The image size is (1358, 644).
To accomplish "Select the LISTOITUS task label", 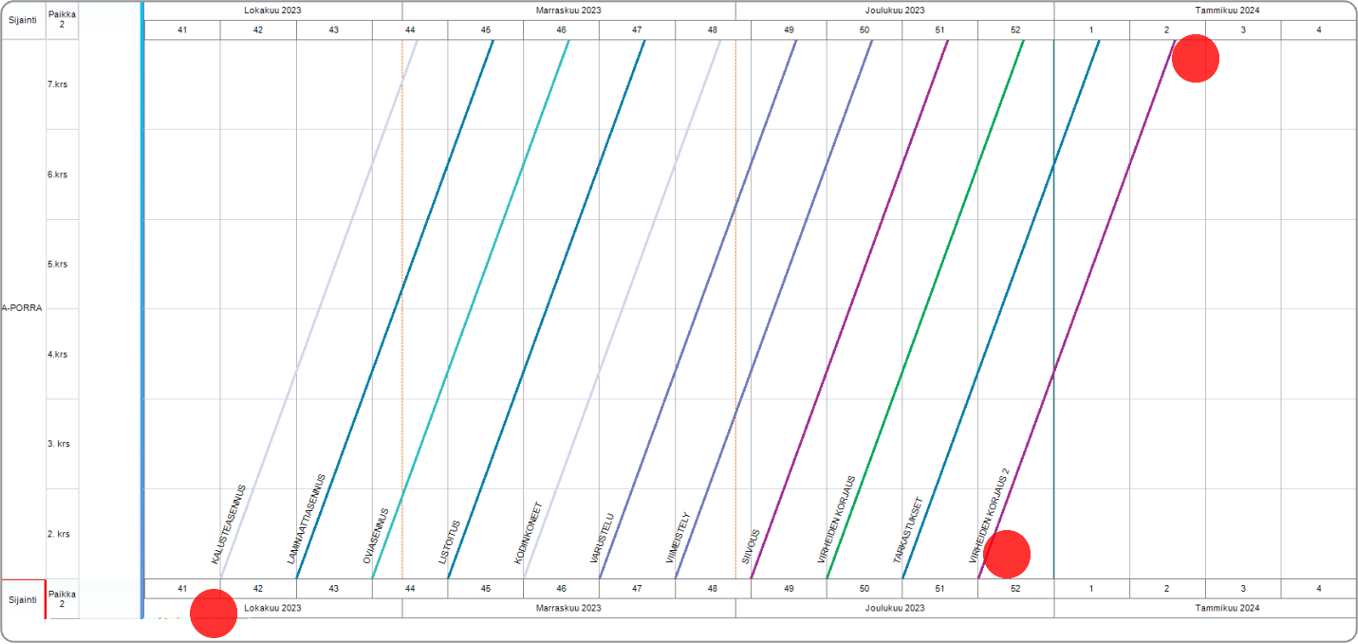I will pos(450,543).
